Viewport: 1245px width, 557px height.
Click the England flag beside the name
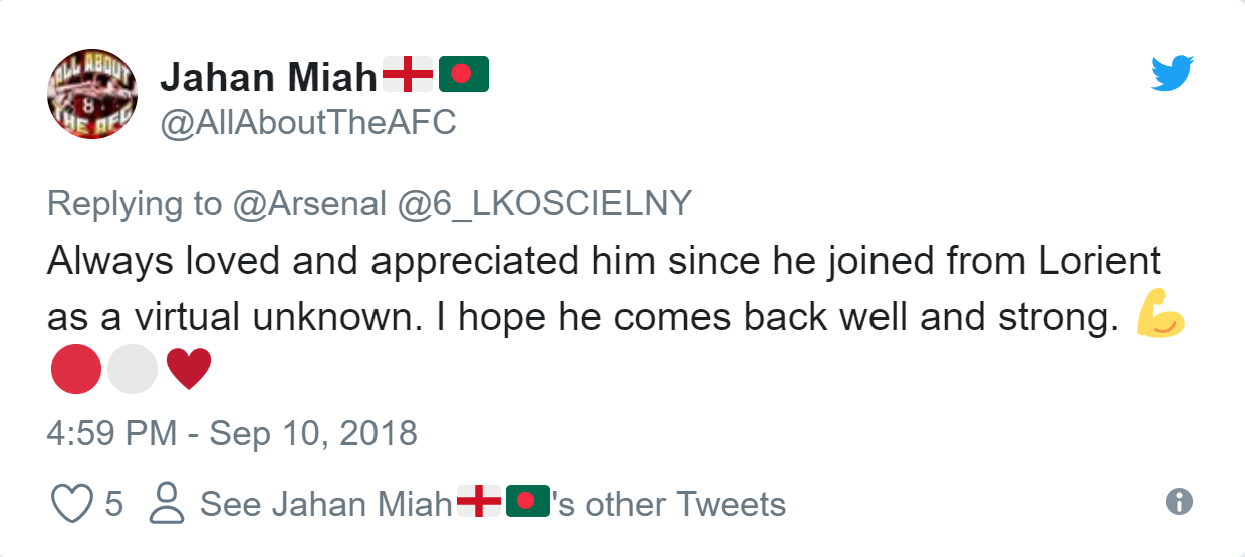[409, 74]
